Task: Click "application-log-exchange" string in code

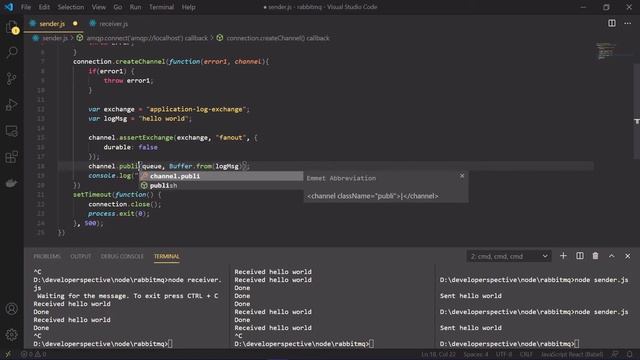Action: pyautogui.click(x=196, y=109)
